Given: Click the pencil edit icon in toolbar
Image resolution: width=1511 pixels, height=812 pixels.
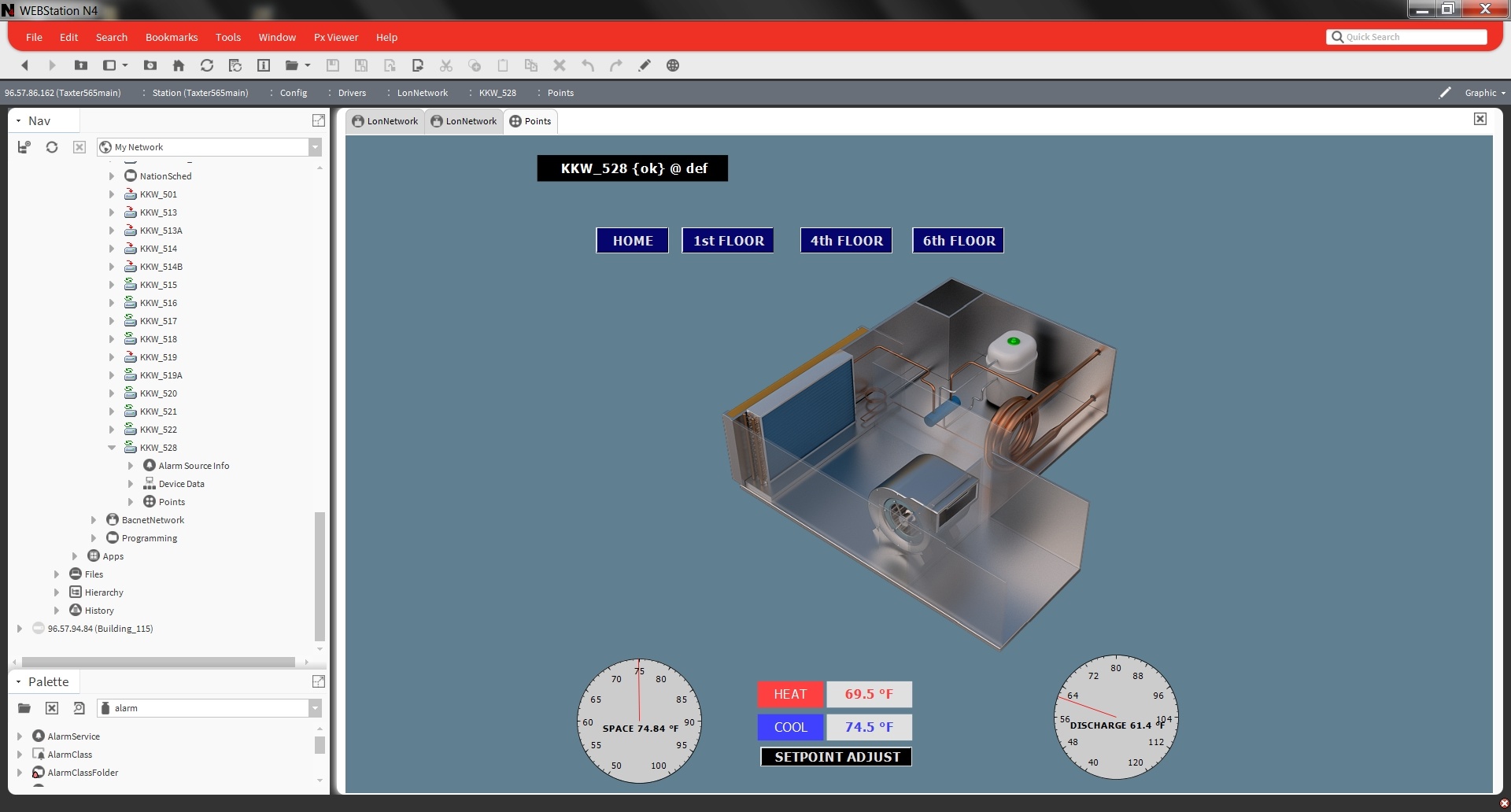Looking at the screenshot, I should click(645, 65).
